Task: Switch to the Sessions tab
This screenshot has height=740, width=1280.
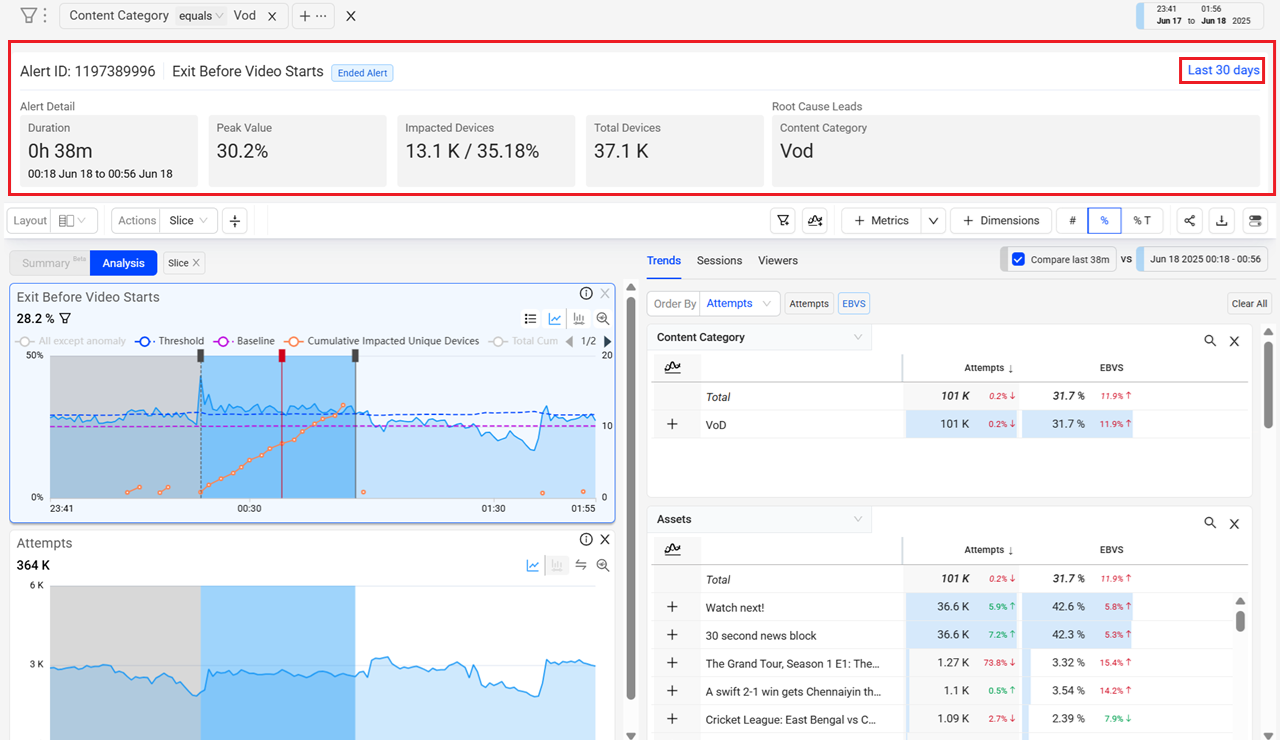Action: coord(719,260)
